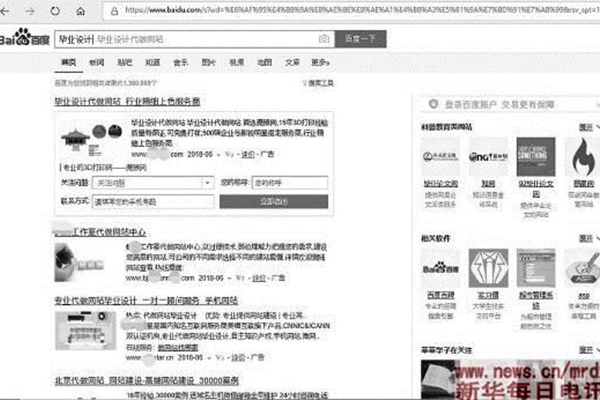
Task: Click the lock icon in the address bar
Action: tap(114, 11)
